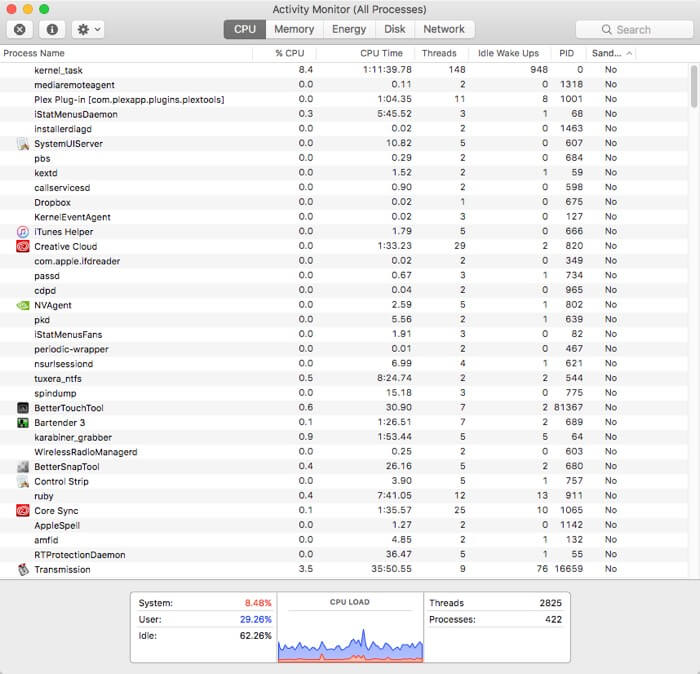The width and height of the screenshot is (700, 674).
Task: Click the System 8.48% value
Action: [x=258, y=603]
